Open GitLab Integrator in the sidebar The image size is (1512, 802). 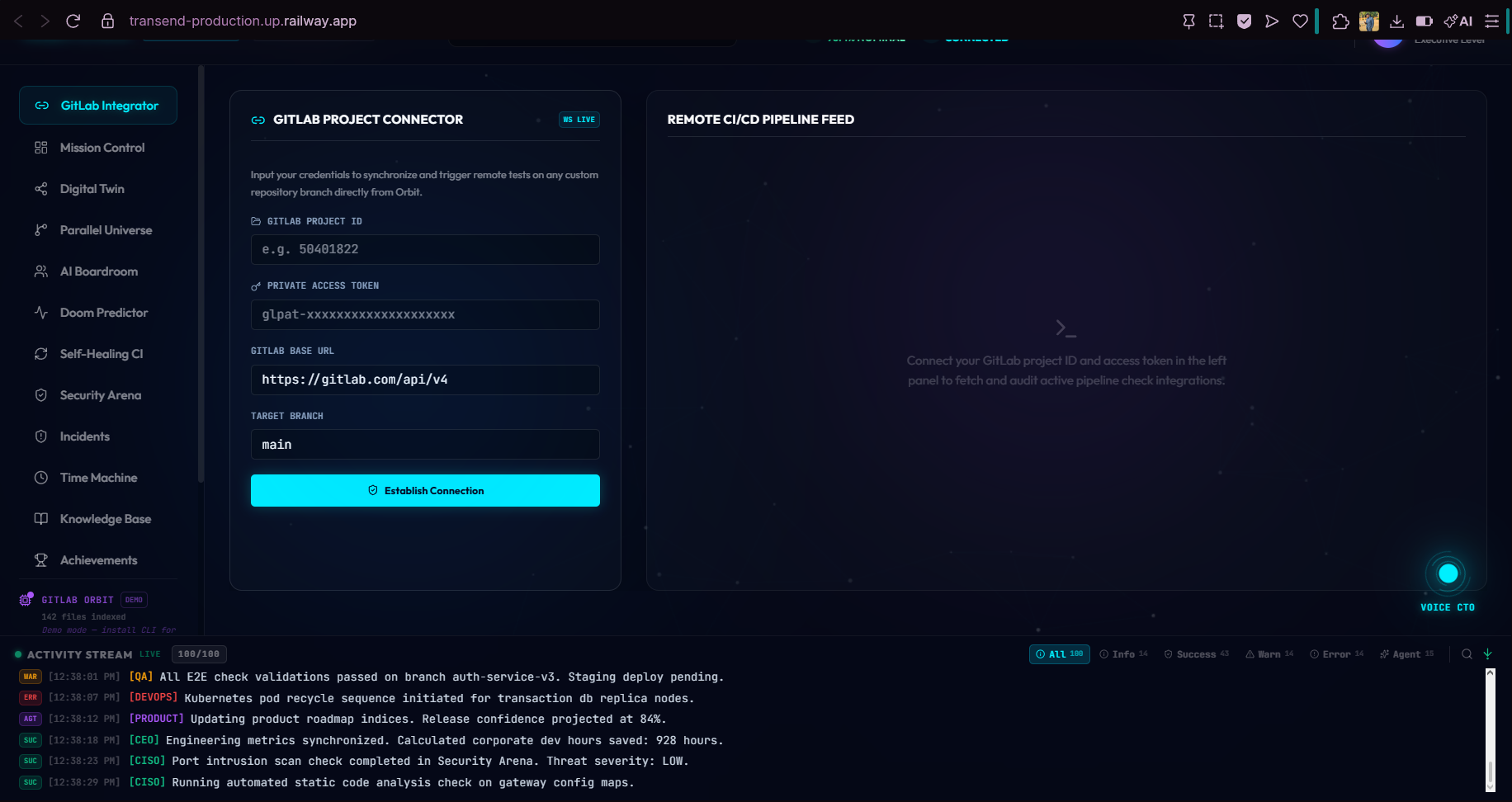[98, 106]
